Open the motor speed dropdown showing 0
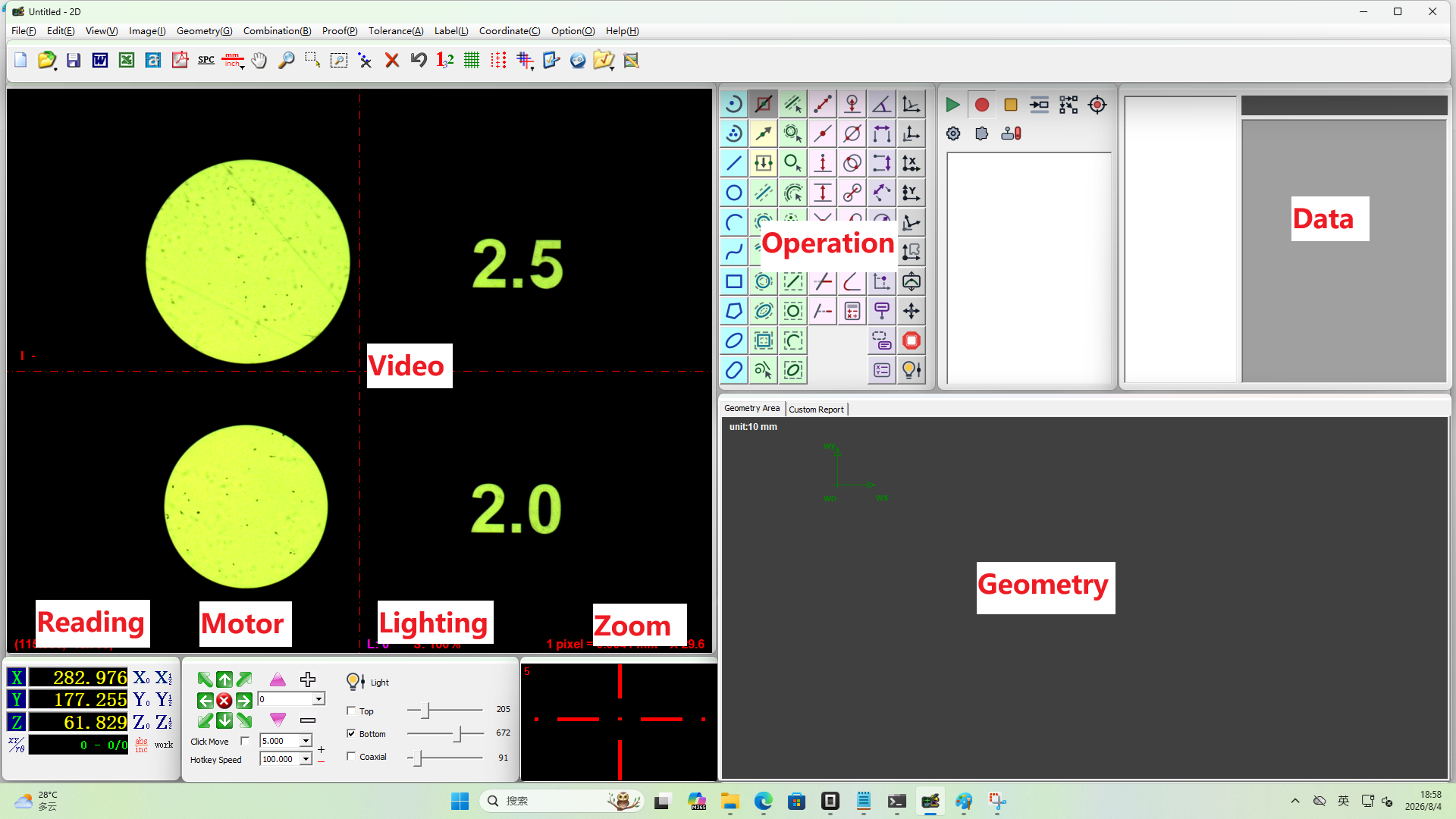The height and width of the screenshot is (819, 1456). click(x=318, y=699)
